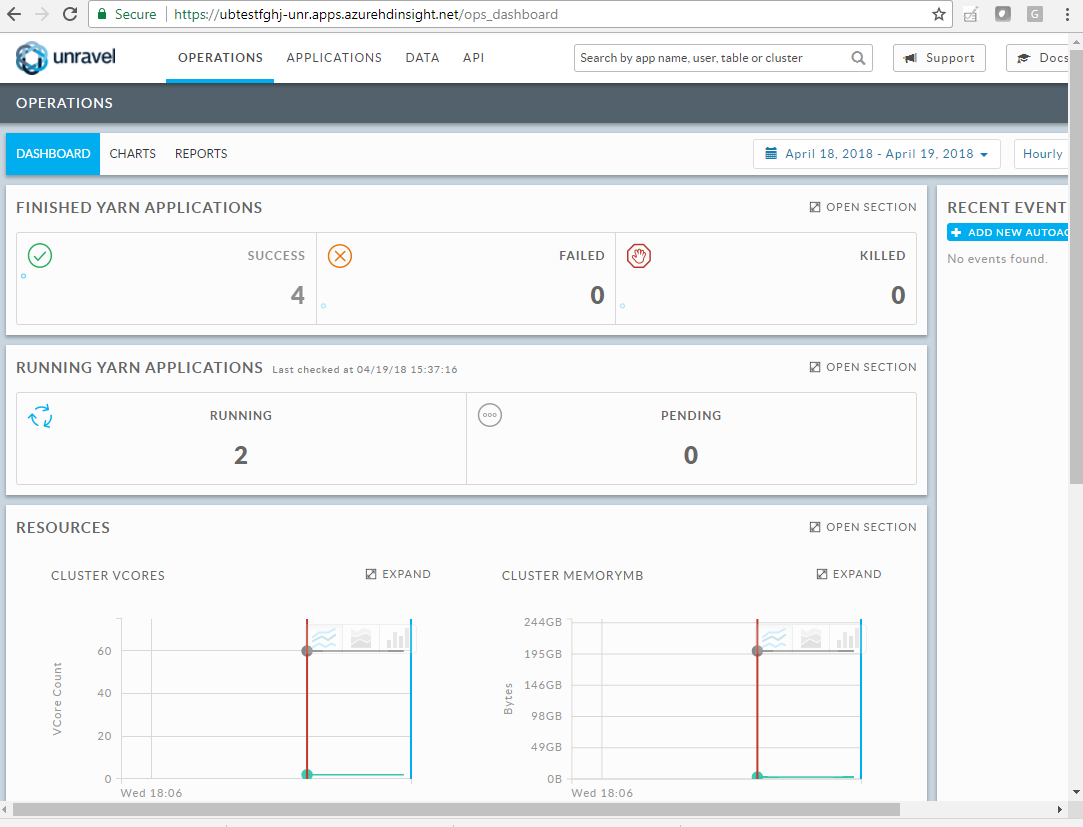Select line chart view for Cluster MemoryMB
The width and height of the screenshot is (1083, 827).
[774, 638]
